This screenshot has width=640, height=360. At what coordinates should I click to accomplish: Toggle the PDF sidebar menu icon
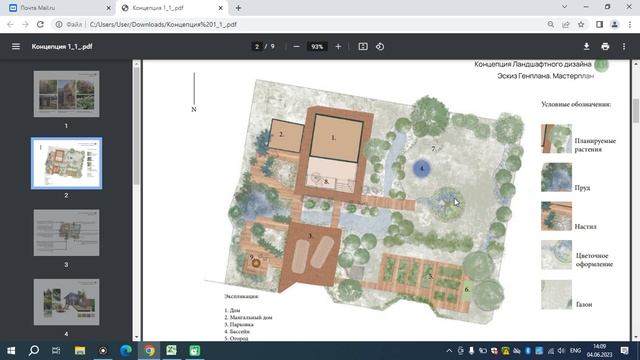16,47
